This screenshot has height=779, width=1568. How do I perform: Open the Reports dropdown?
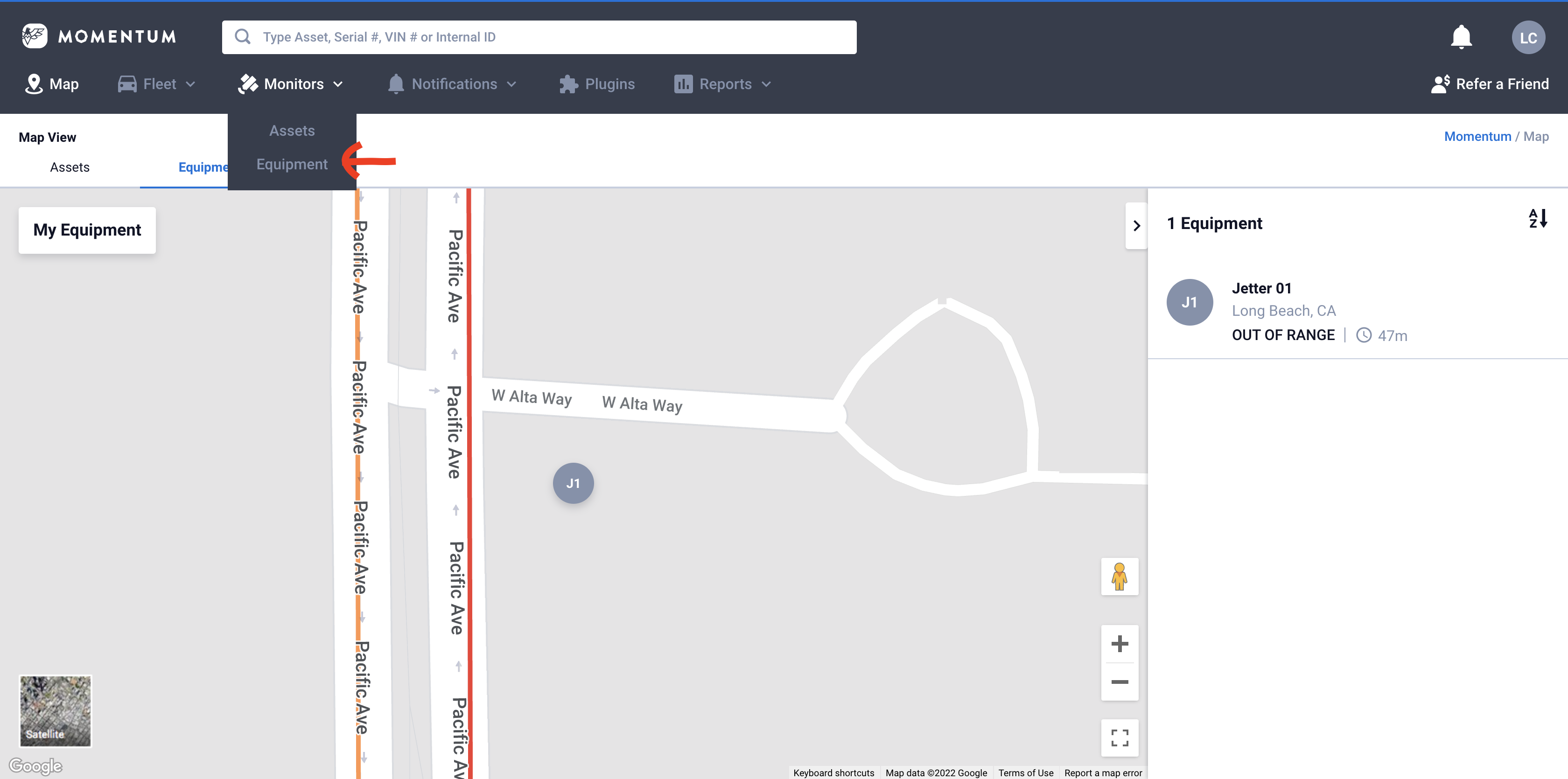(722, 83)
